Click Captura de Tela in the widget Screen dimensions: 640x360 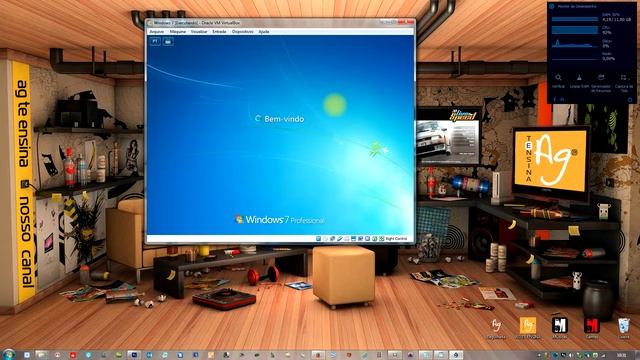coord(623,82)
